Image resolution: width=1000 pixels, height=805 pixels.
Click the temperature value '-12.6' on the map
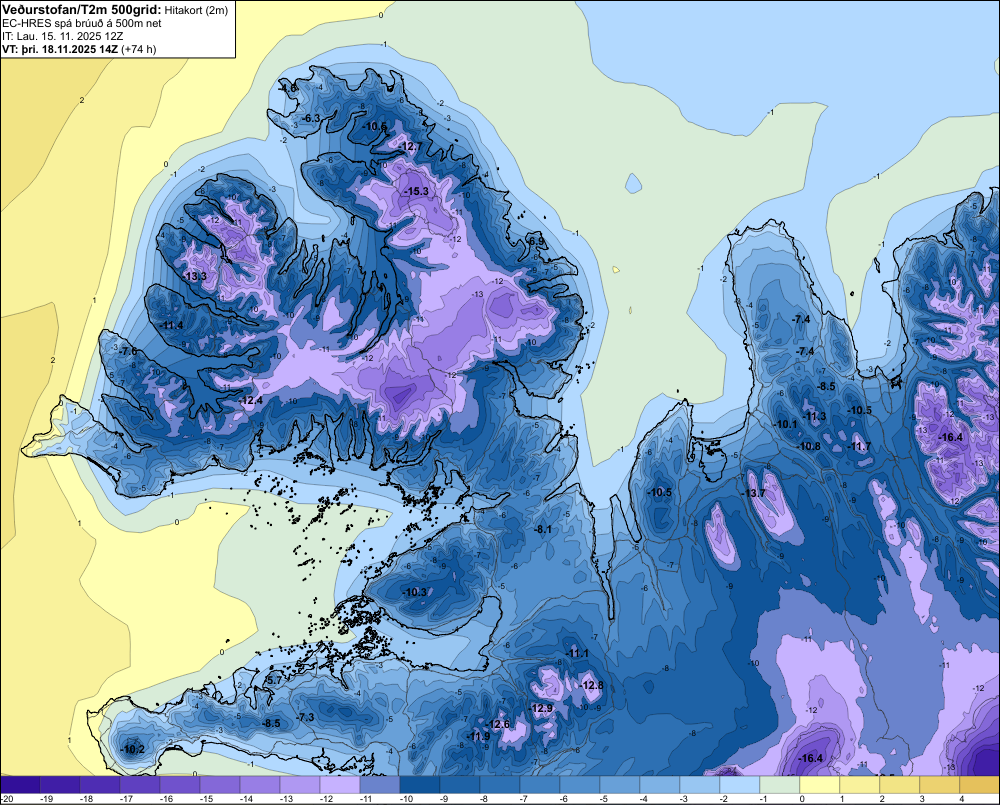pyautogui.click(x=497, y=724)
